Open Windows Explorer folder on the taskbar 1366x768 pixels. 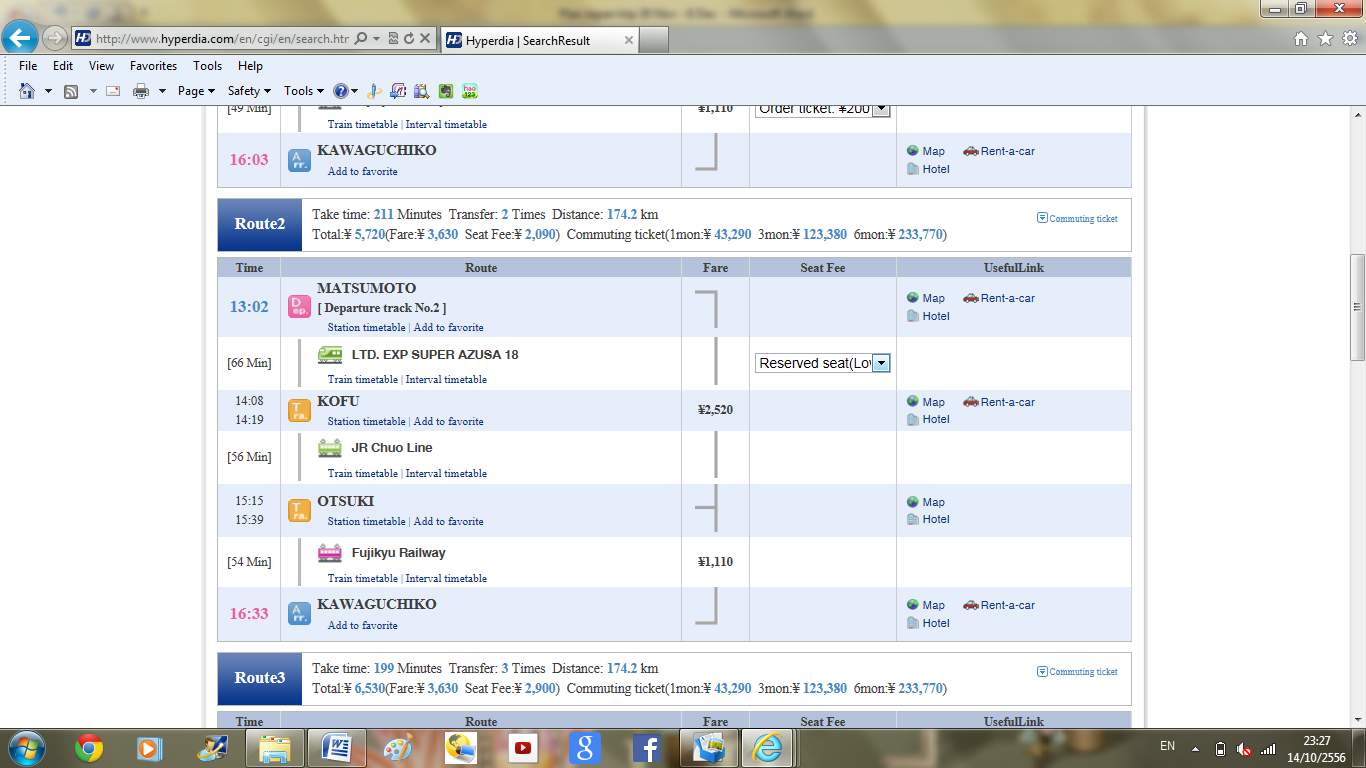tap(275, 748)
